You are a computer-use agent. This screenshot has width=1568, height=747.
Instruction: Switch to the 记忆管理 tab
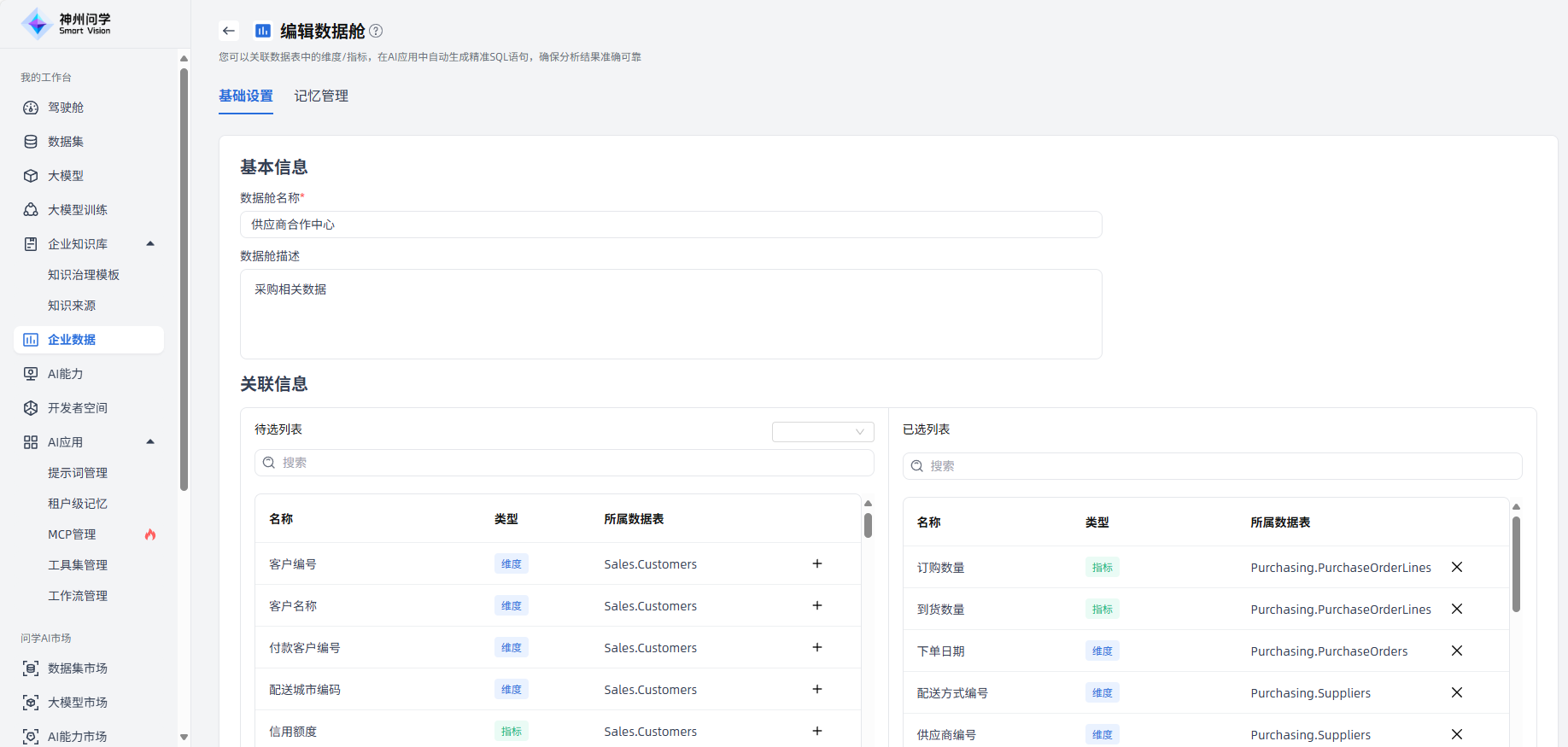point(321,96)
